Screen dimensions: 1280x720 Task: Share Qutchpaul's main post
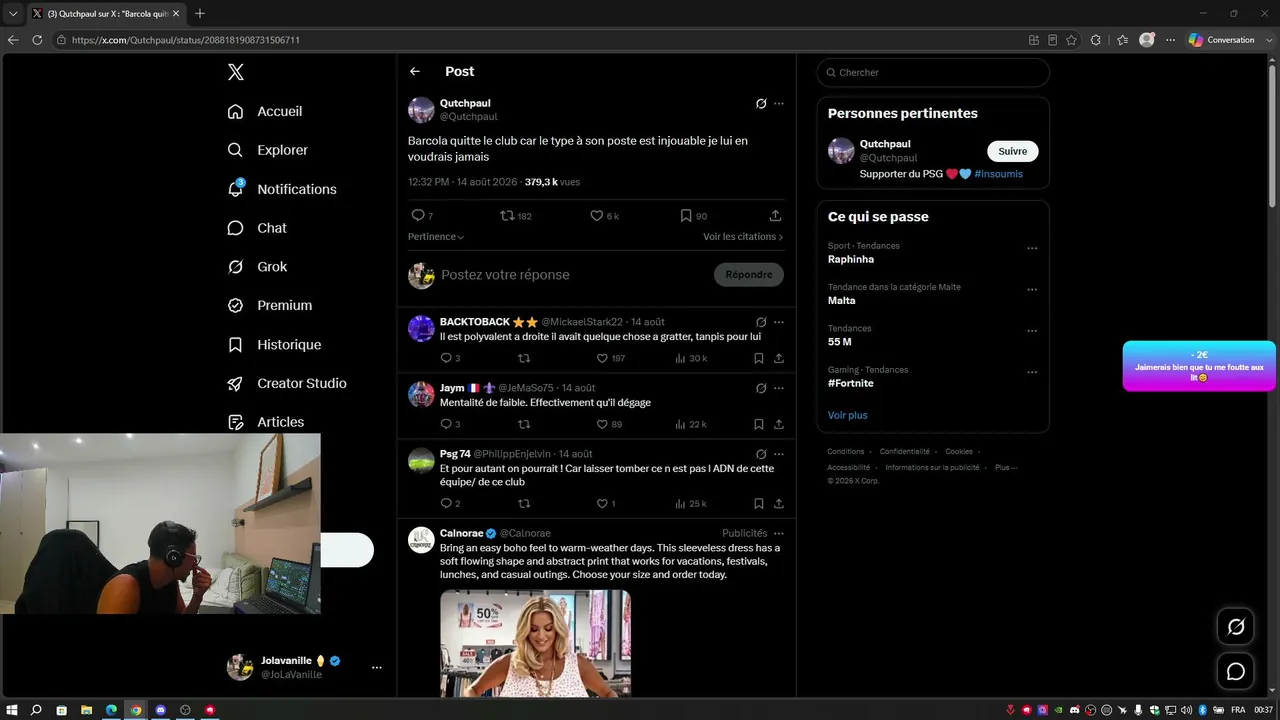pyautogui.click(x=775, y=215)
